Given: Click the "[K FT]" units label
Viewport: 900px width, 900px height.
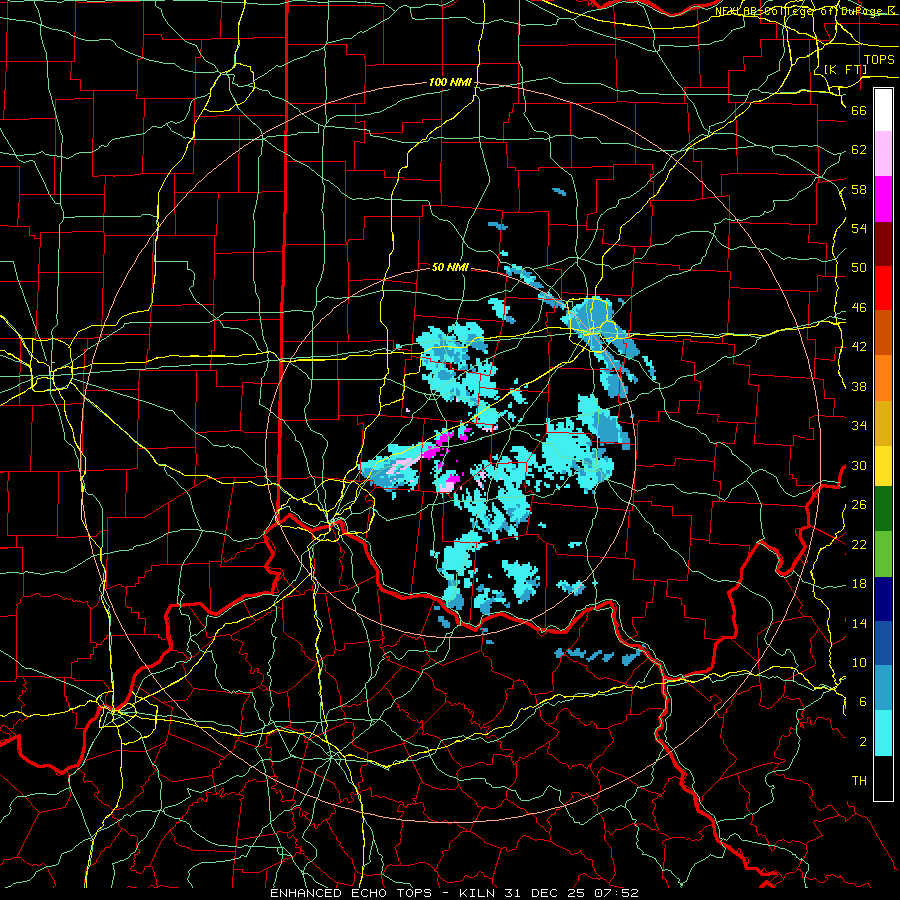Looking at the screenshot, I should (x=845, y=69).
